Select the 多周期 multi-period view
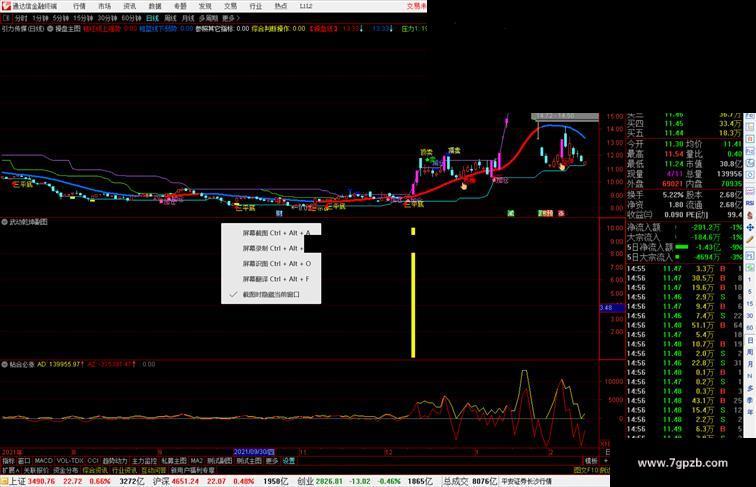Image resolution: width=756 pixels, height=487 pixels. [x=208, y=18]
